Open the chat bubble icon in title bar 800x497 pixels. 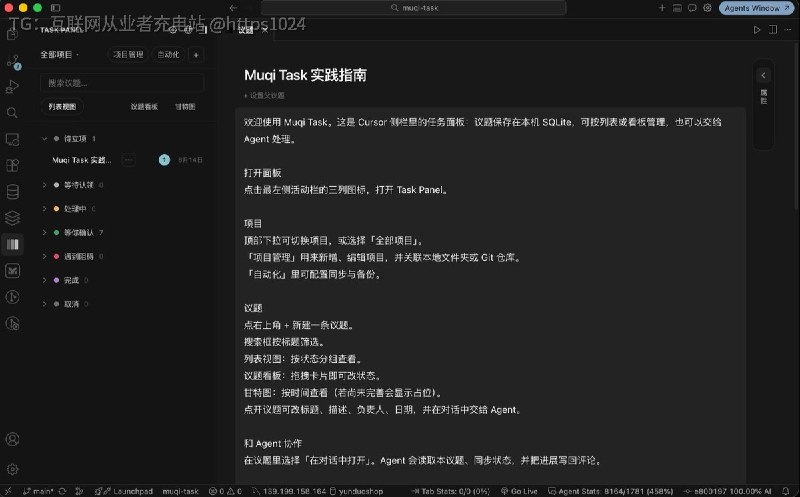[x=692, y=8]
